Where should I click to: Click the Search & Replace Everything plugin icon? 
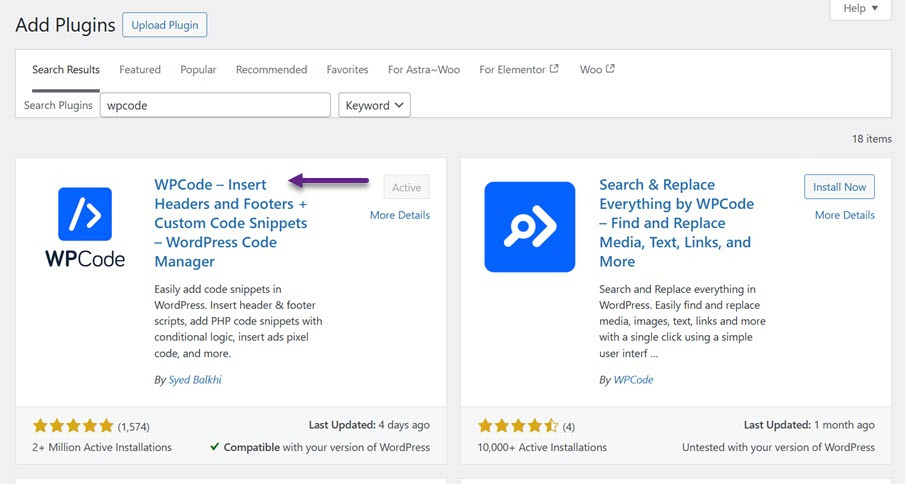tap(529, 226)
